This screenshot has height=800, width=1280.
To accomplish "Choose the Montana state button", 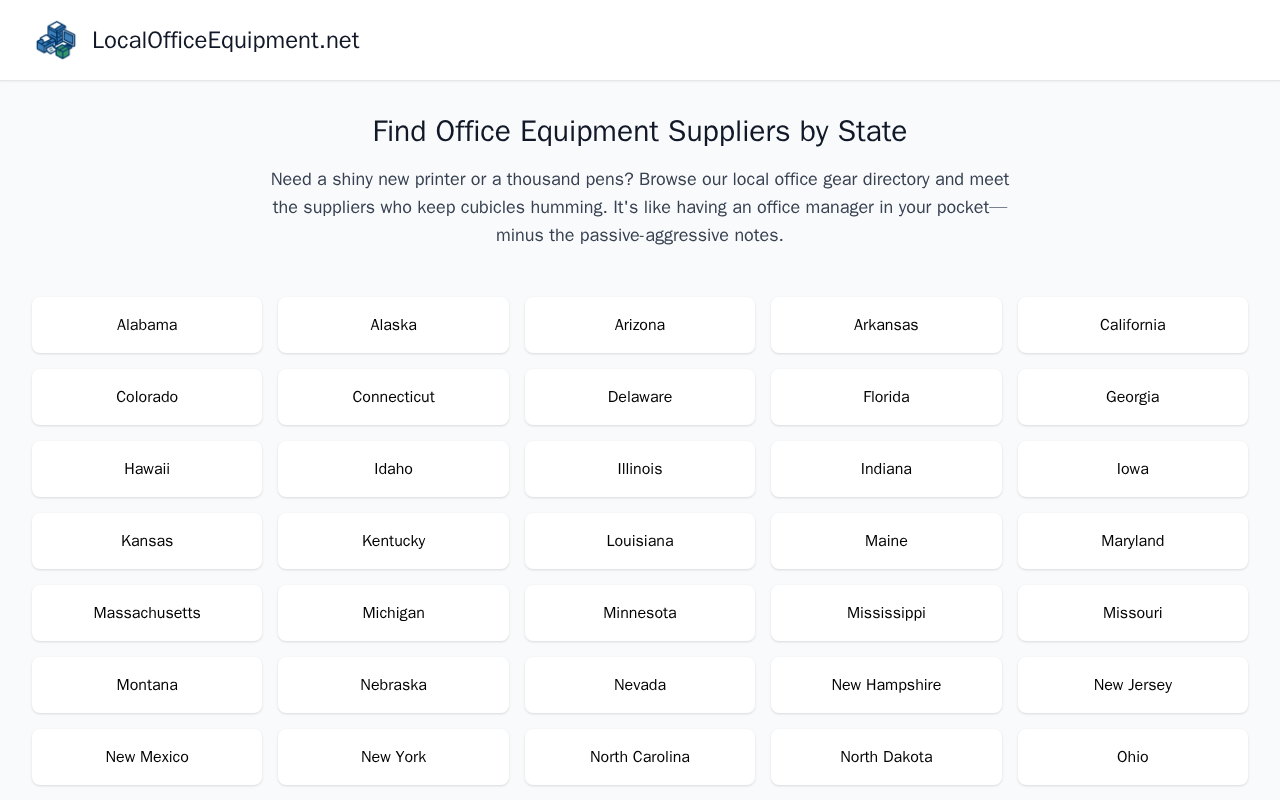I will coord(147,685).
